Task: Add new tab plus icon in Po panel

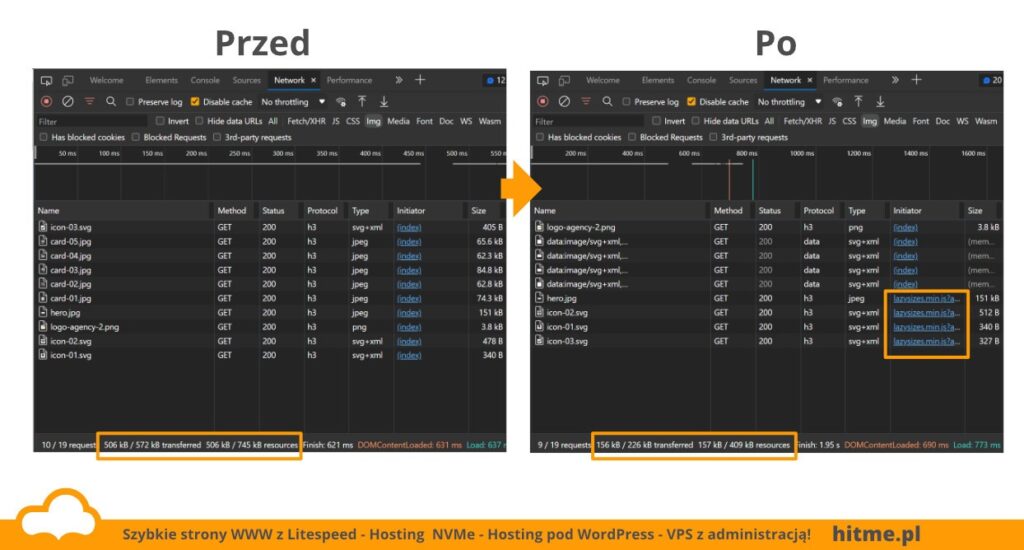Action: (x=916, y=80)
